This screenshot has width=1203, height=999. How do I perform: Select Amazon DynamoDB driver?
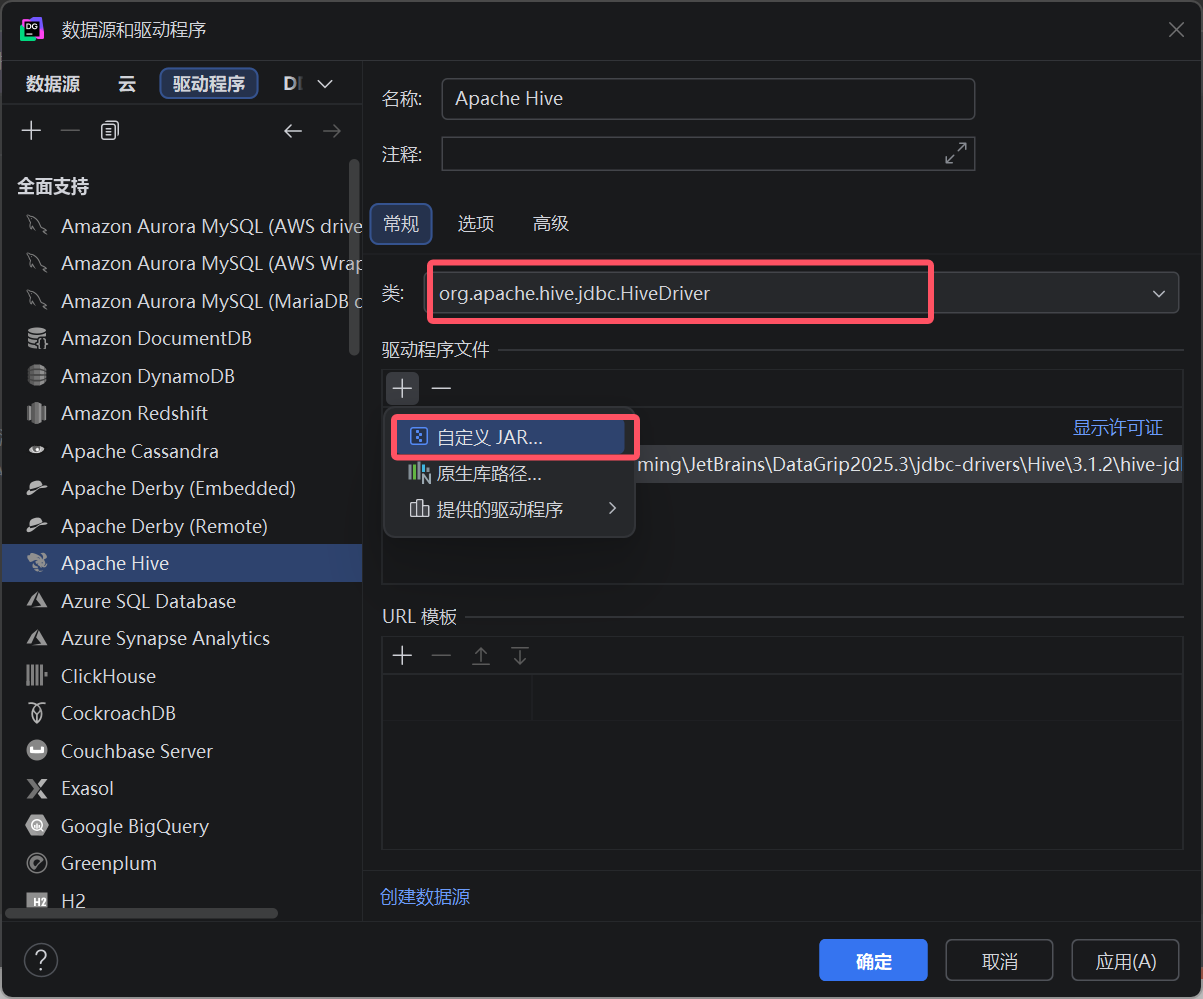coord(181,376)
